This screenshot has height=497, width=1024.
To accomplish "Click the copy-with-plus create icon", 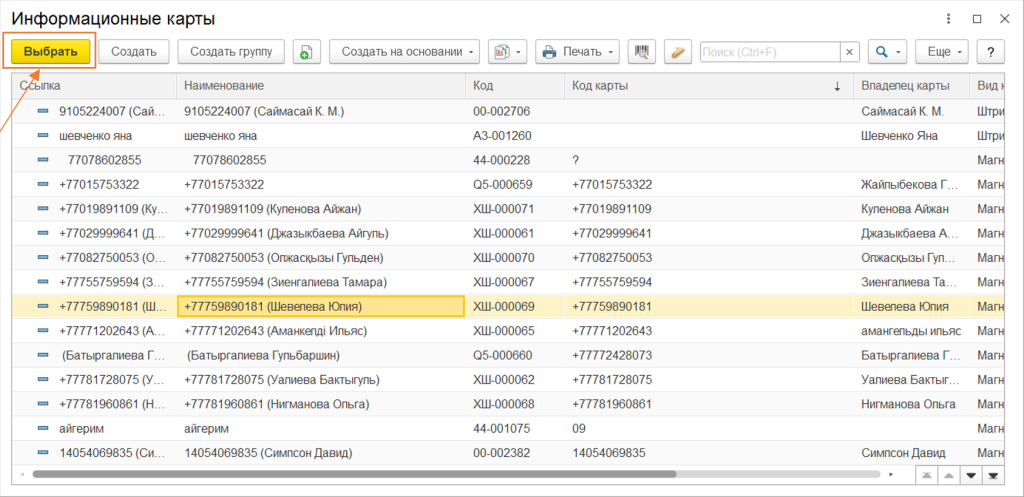I will tap(306, 52).
